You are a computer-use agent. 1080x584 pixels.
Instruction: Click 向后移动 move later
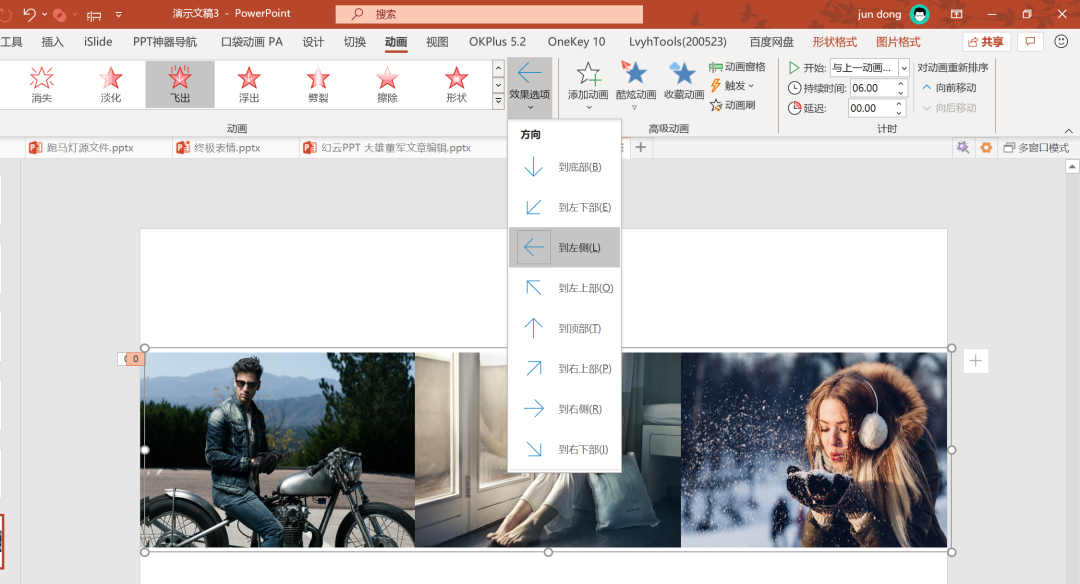click(x=949, y=107)
